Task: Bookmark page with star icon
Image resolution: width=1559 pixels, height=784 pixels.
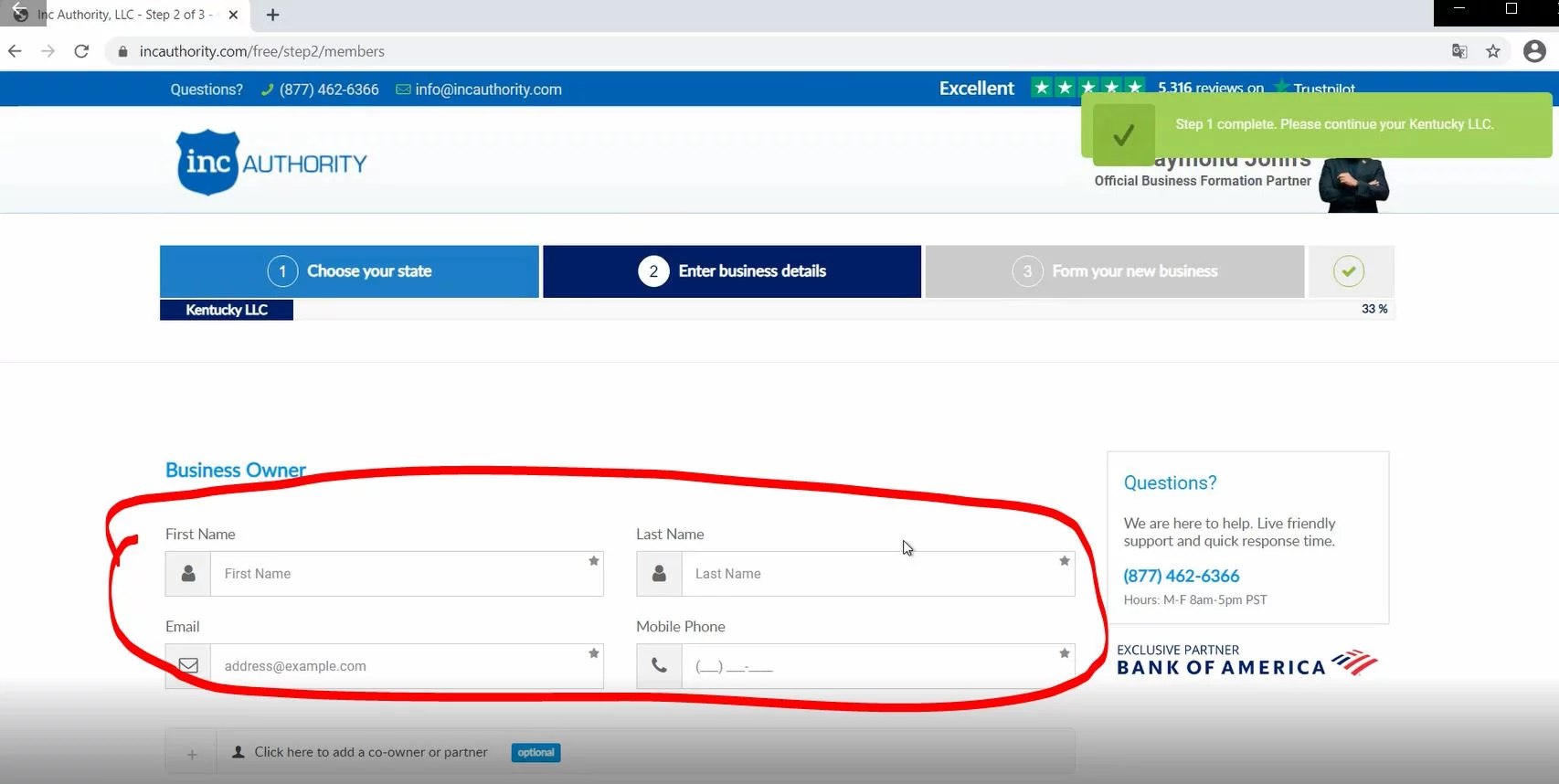Action: (1493, 51)
